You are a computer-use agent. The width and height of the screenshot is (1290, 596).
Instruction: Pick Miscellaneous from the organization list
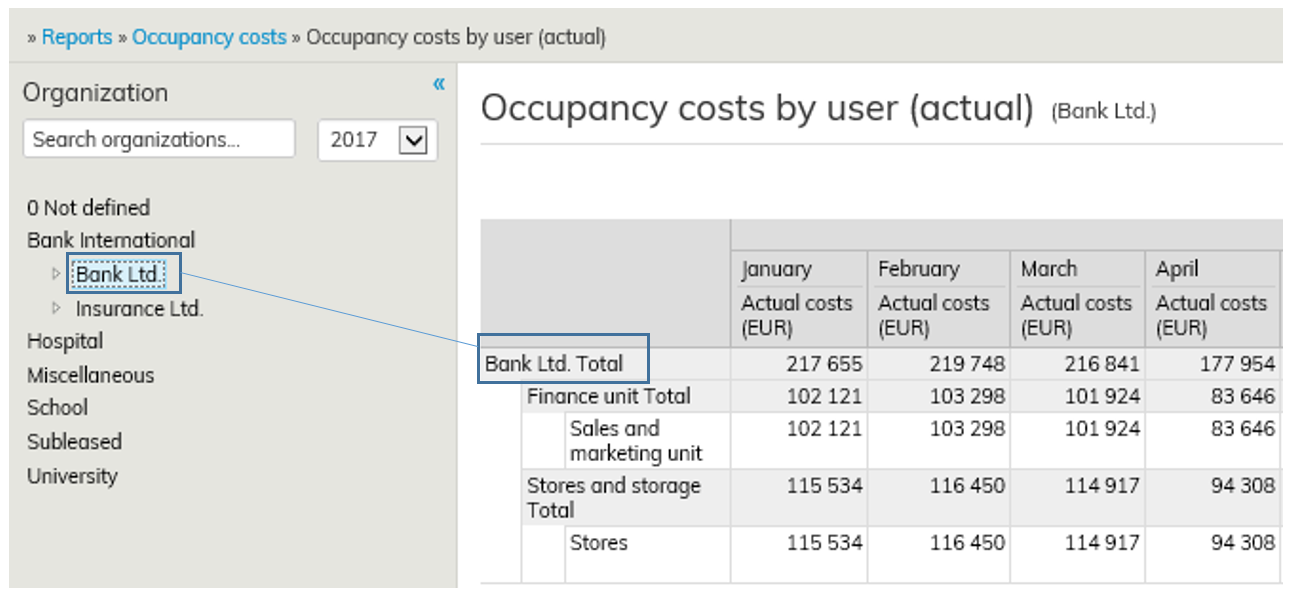click(x=90, y=375)
